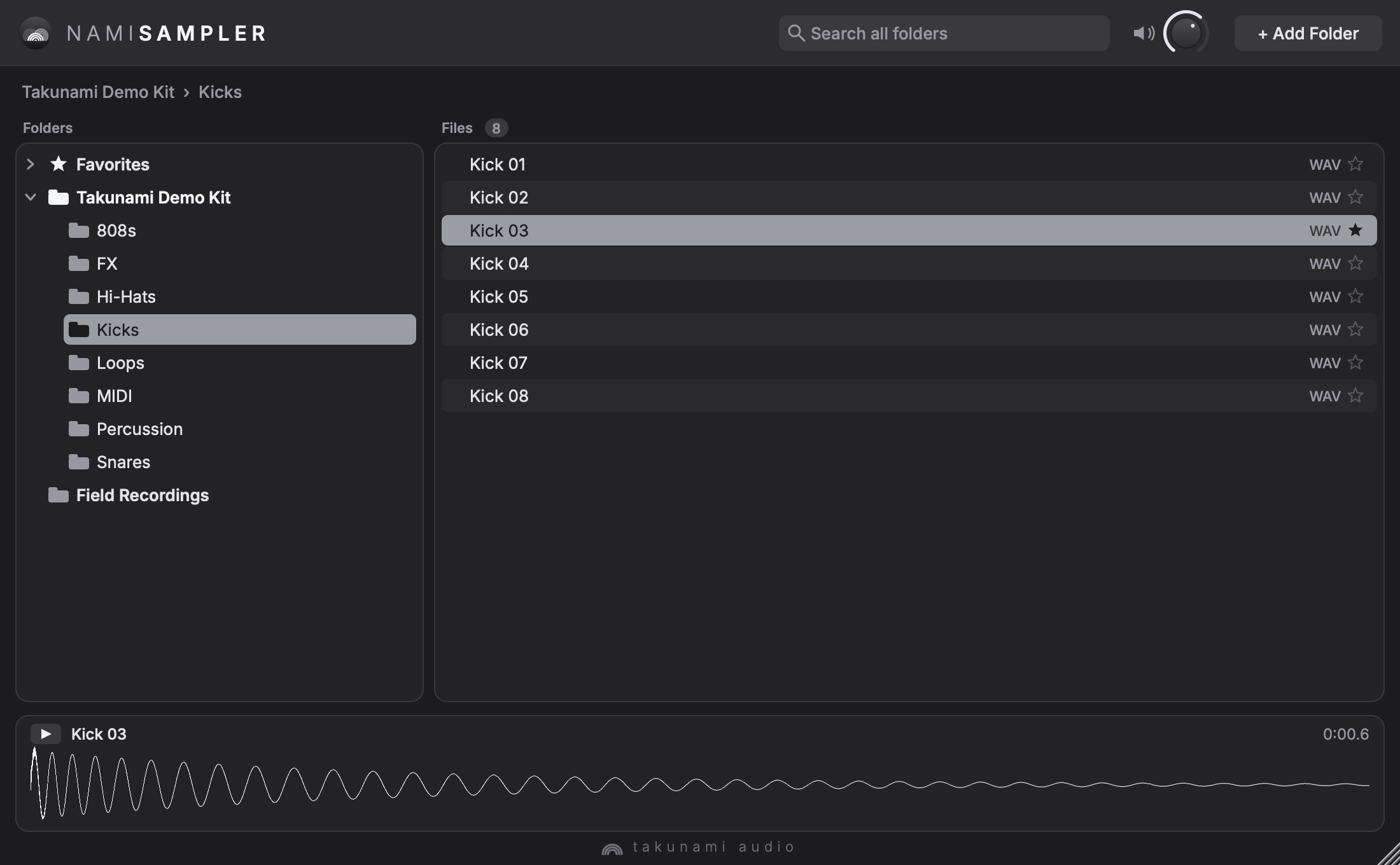Favorite Kick 04 with its star

click(1355, 263)
